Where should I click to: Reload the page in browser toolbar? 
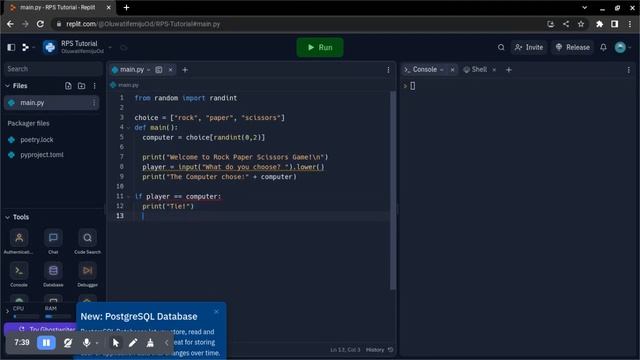click(x=40, y=24)
